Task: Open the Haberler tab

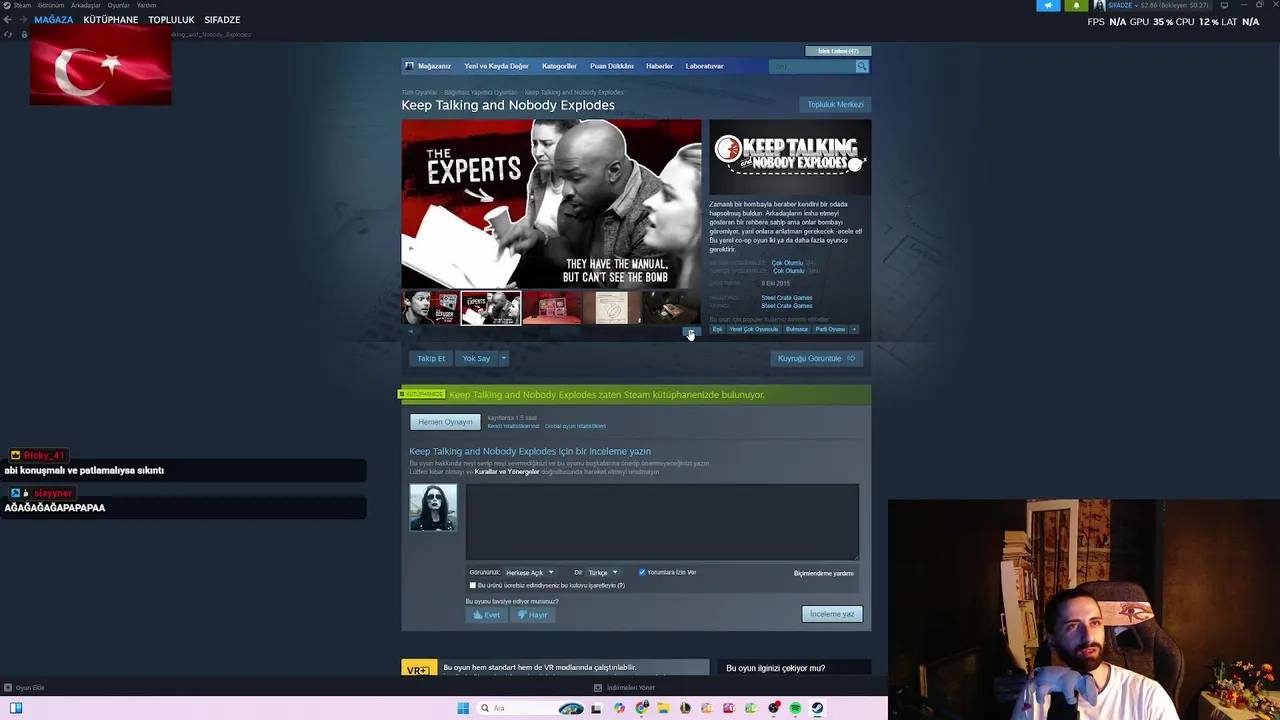Action: tap(659, 66)
